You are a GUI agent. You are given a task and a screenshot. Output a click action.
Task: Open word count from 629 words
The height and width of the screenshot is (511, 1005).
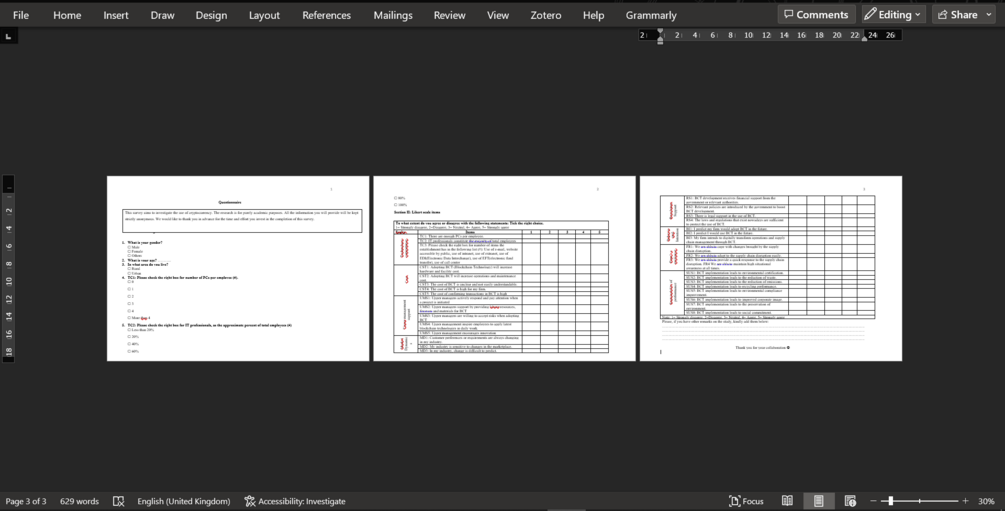(x=79, y=501)
